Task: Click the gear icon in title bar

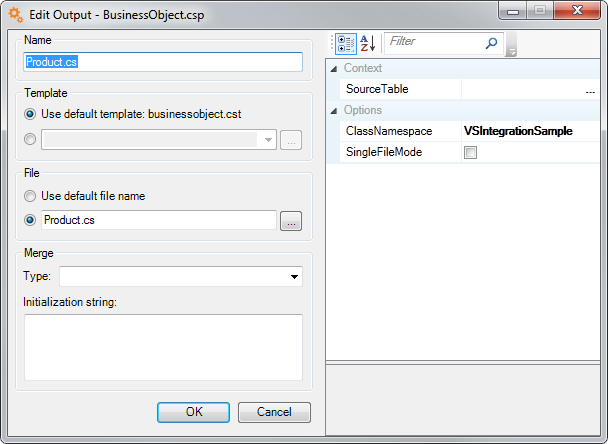Action: point(16,15)
